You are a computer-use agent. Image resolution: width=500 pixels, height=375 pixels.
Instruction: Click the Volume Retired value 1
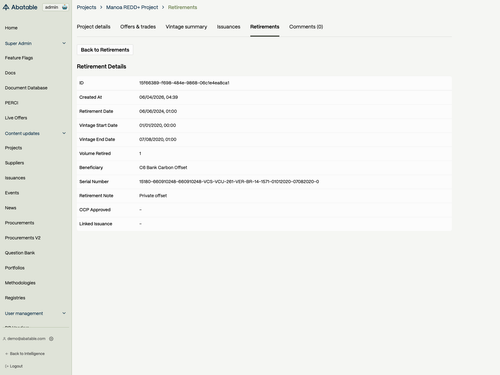pyautogui.click(x=140, y=154)
